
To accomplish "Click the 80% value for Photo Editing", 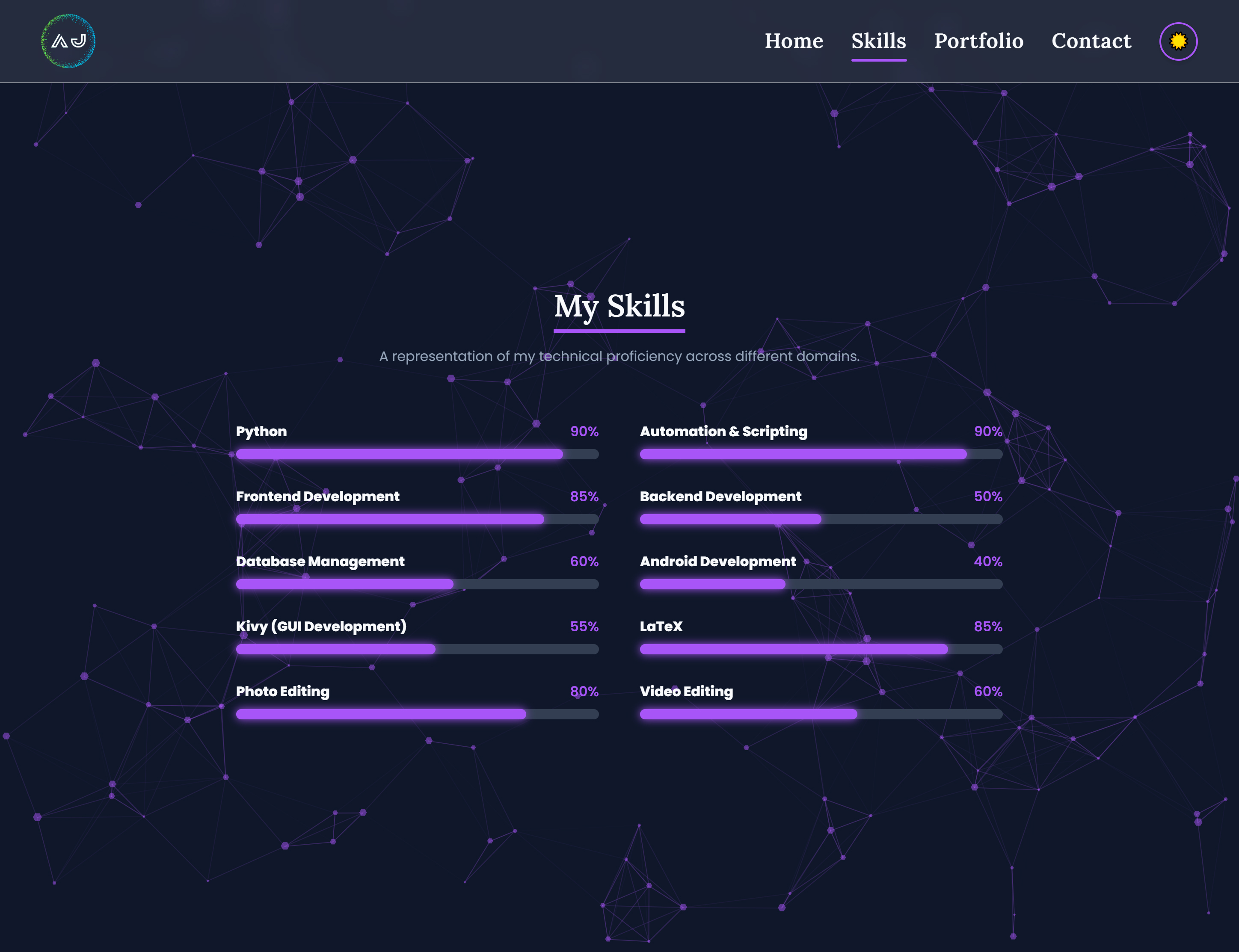I will coord(584,691).
